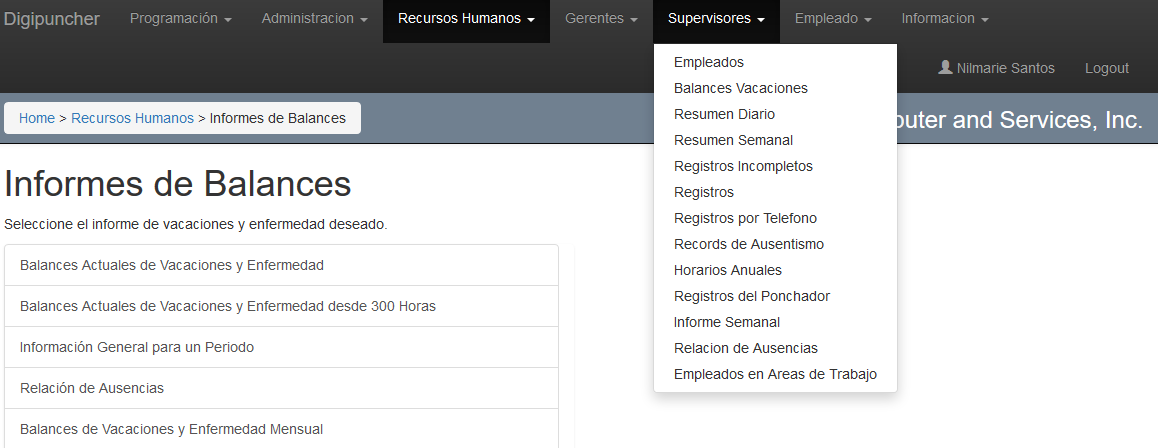Expand the Informacion menu
Image resolution: width=1158 pixels, height=448 pixels.
point(944,19)
